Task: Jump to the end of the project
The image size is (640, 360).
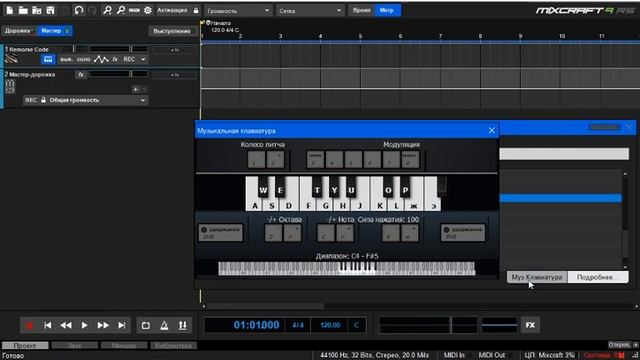Action: click(x=121, y=325)
